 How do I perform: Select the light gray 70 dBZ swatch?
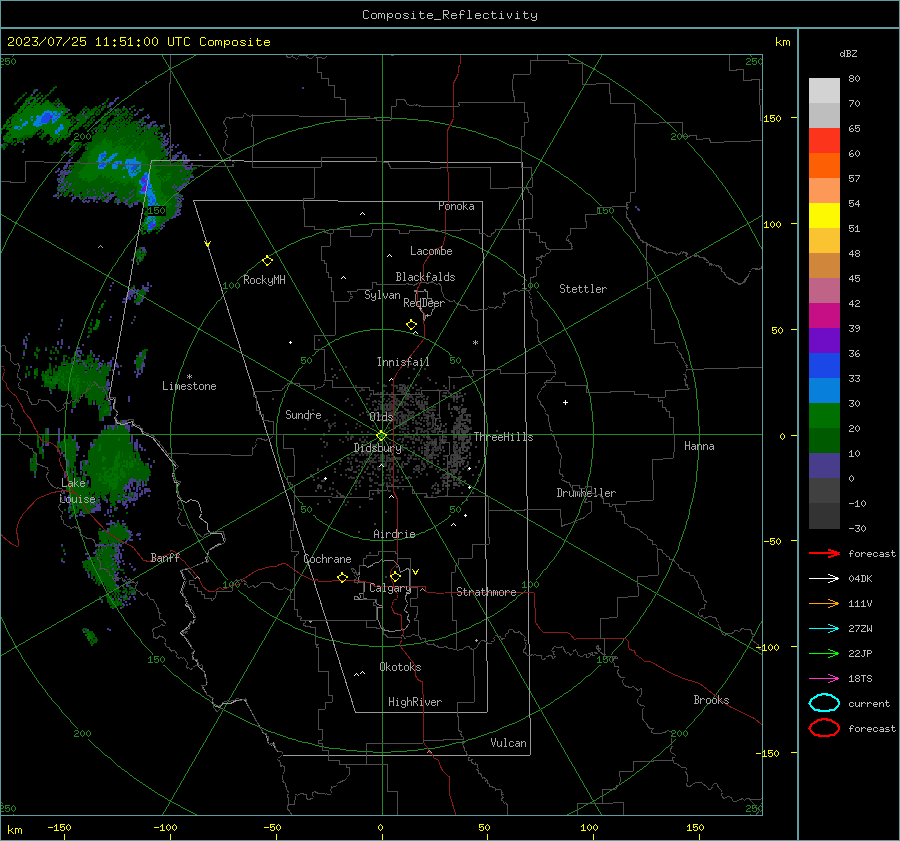(x=824, y=91)
